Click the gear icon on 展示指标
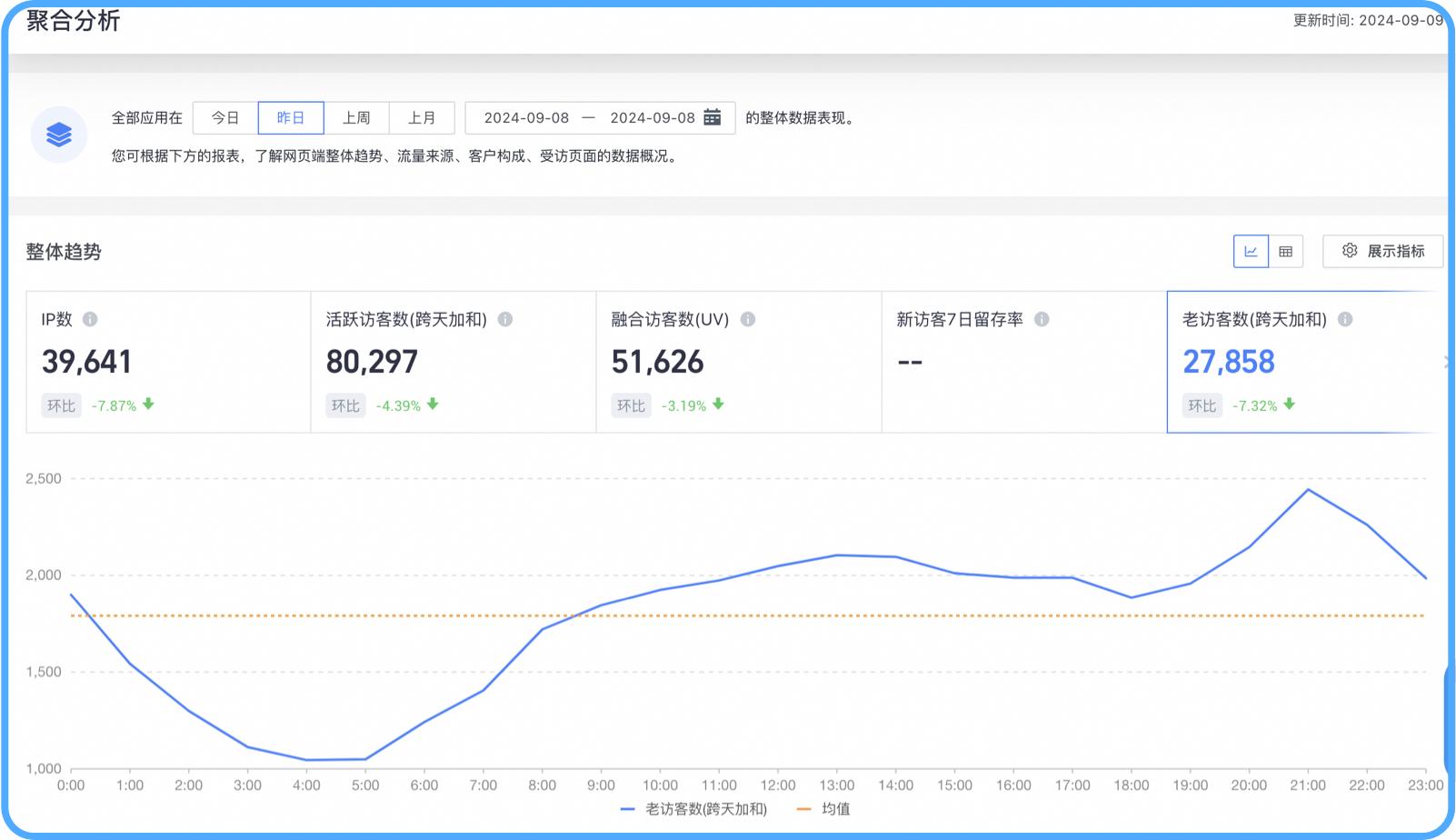 tap(1349, 251)
